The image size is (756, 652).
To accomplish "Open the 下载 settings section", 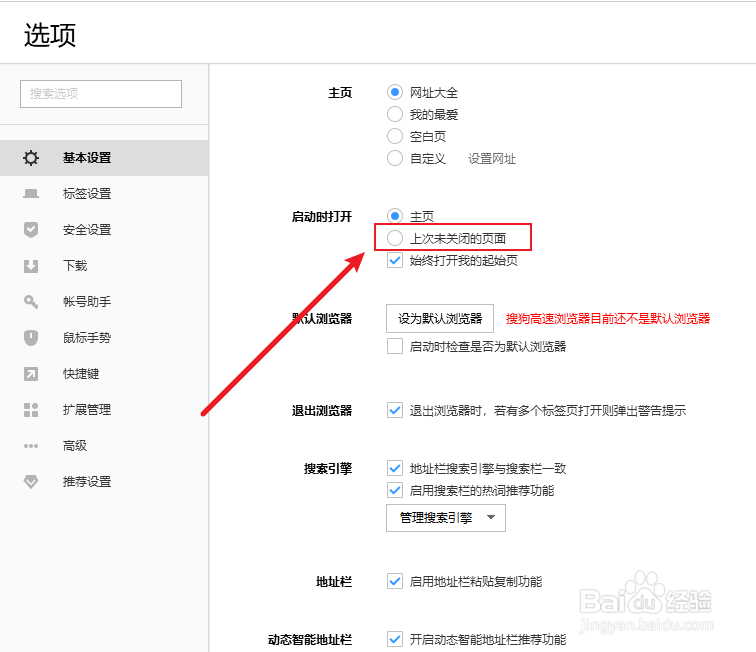I will pyautogui.click(x=104, y=266).
